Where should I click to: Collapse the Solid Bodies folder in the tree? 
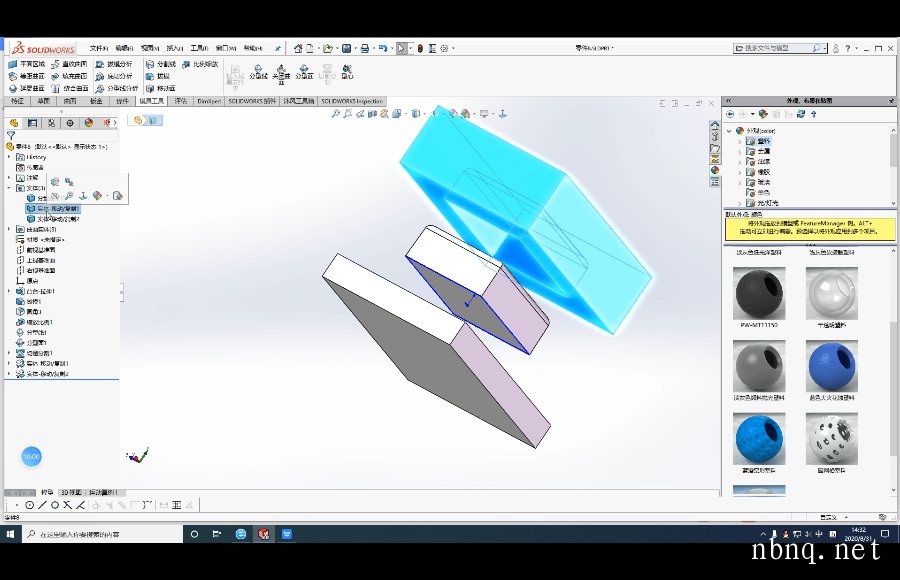tap(9, 188)
